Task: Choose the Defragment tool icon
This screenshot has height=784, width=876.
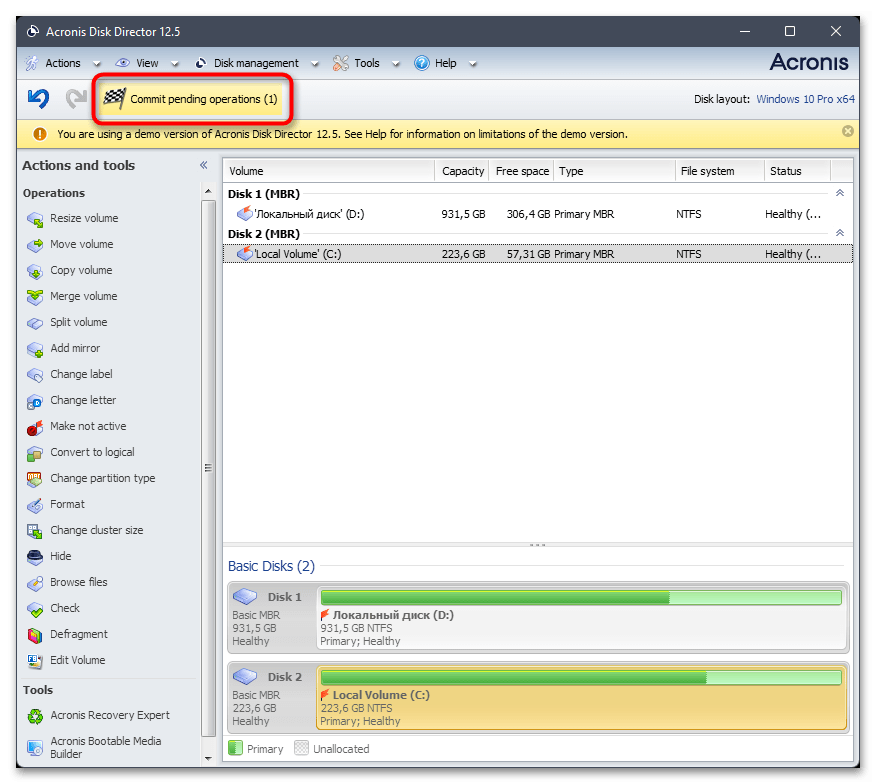Action: (34, 634)
